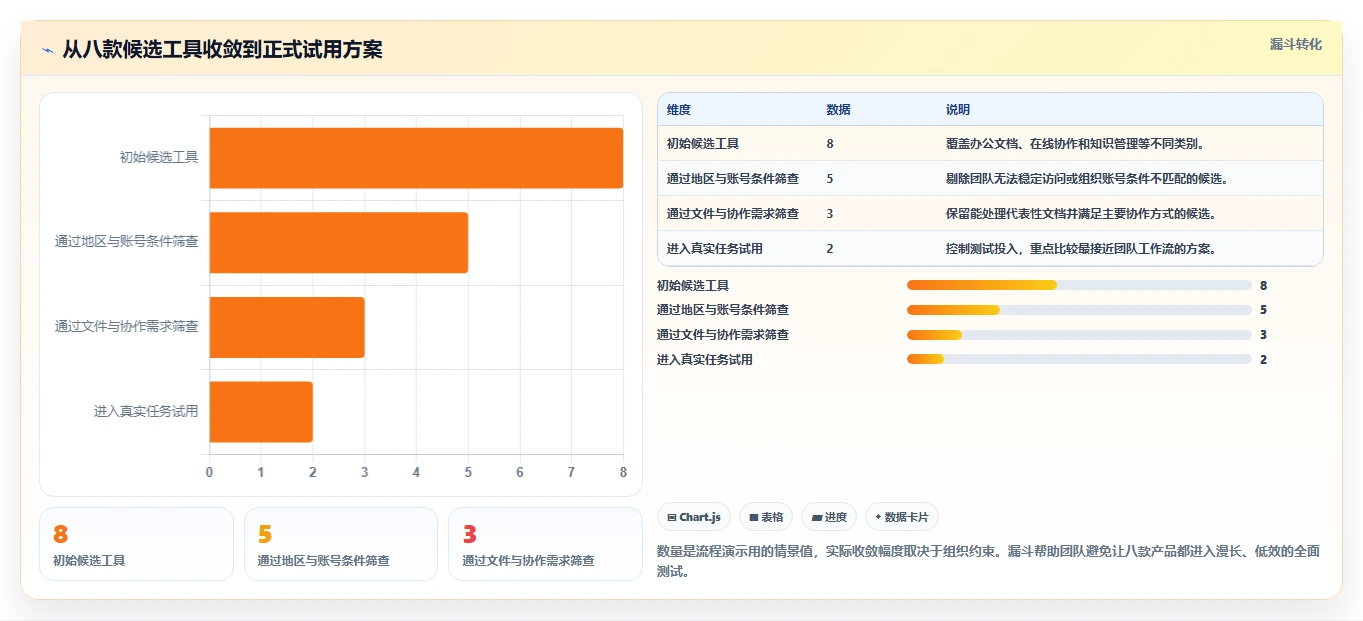Image resolution: width=1363 pixels, height=621 pixels.
Task: Click the 初始候选工具 progress bar
Action: (1079, 285)
